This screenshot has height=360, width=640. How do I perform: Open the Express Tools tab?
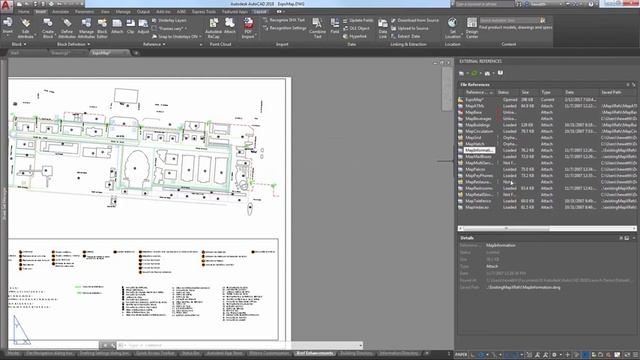204,12
